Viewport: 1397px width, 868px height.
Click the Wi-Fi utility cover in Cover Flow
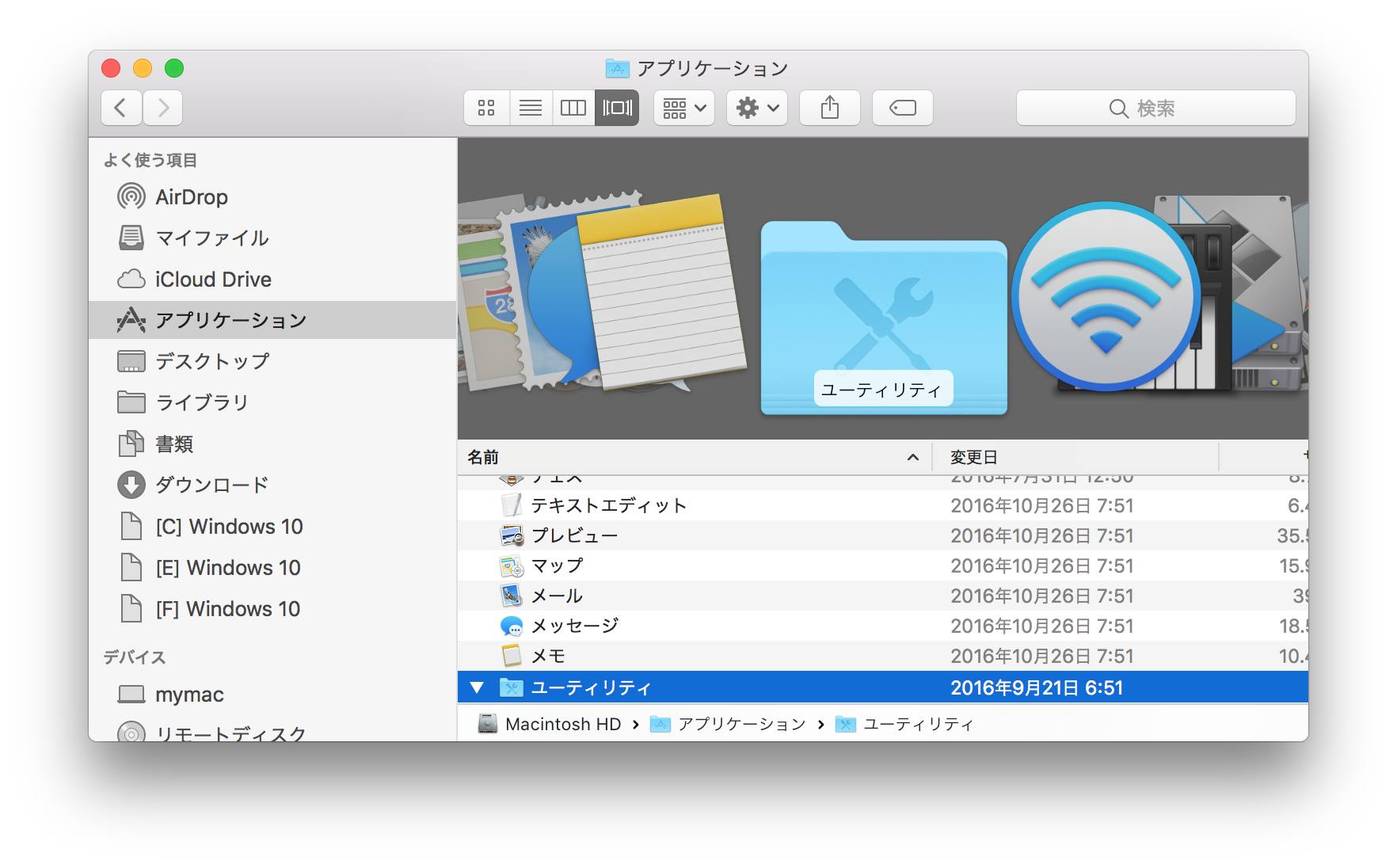pyautogui.click(x=1106, y=296)
